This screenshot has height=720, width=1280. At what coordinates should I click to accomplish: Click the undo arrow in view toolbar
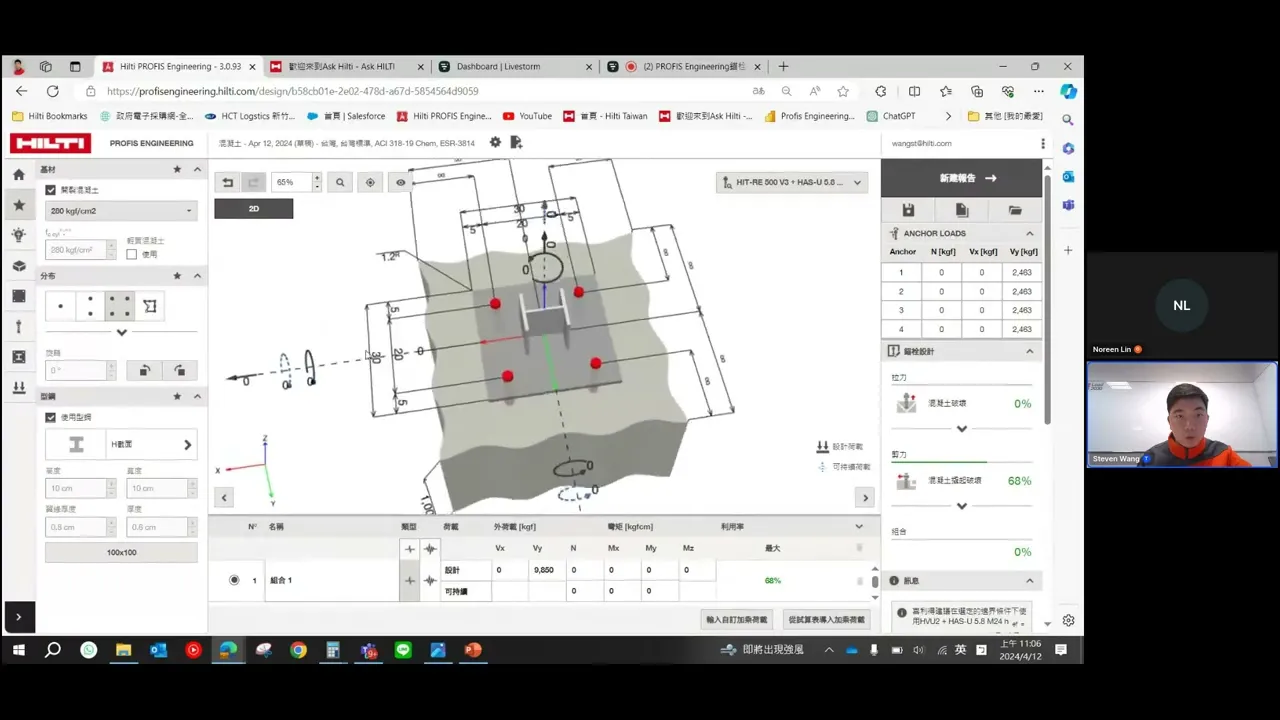tap(227, 182)
